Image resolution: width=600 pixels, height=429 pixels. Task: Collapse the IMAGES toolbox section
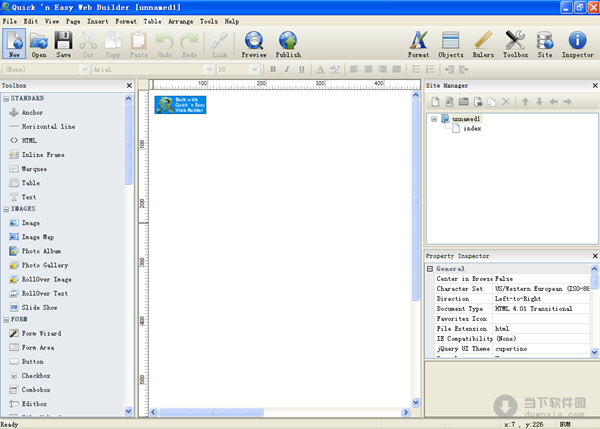coord(6,209)
